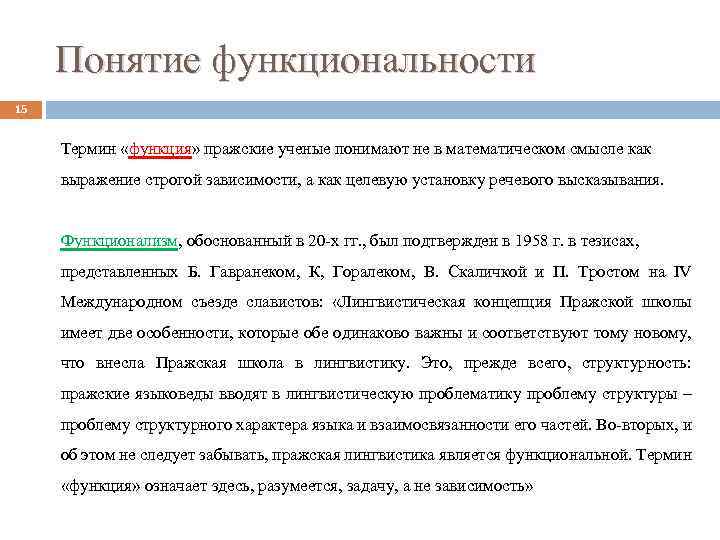Image resolution: width=720 pixels, height=540 pixels.
Task: Click the word «структурность:» in the text
Action: pyautogui.click(x=636, y=363)
